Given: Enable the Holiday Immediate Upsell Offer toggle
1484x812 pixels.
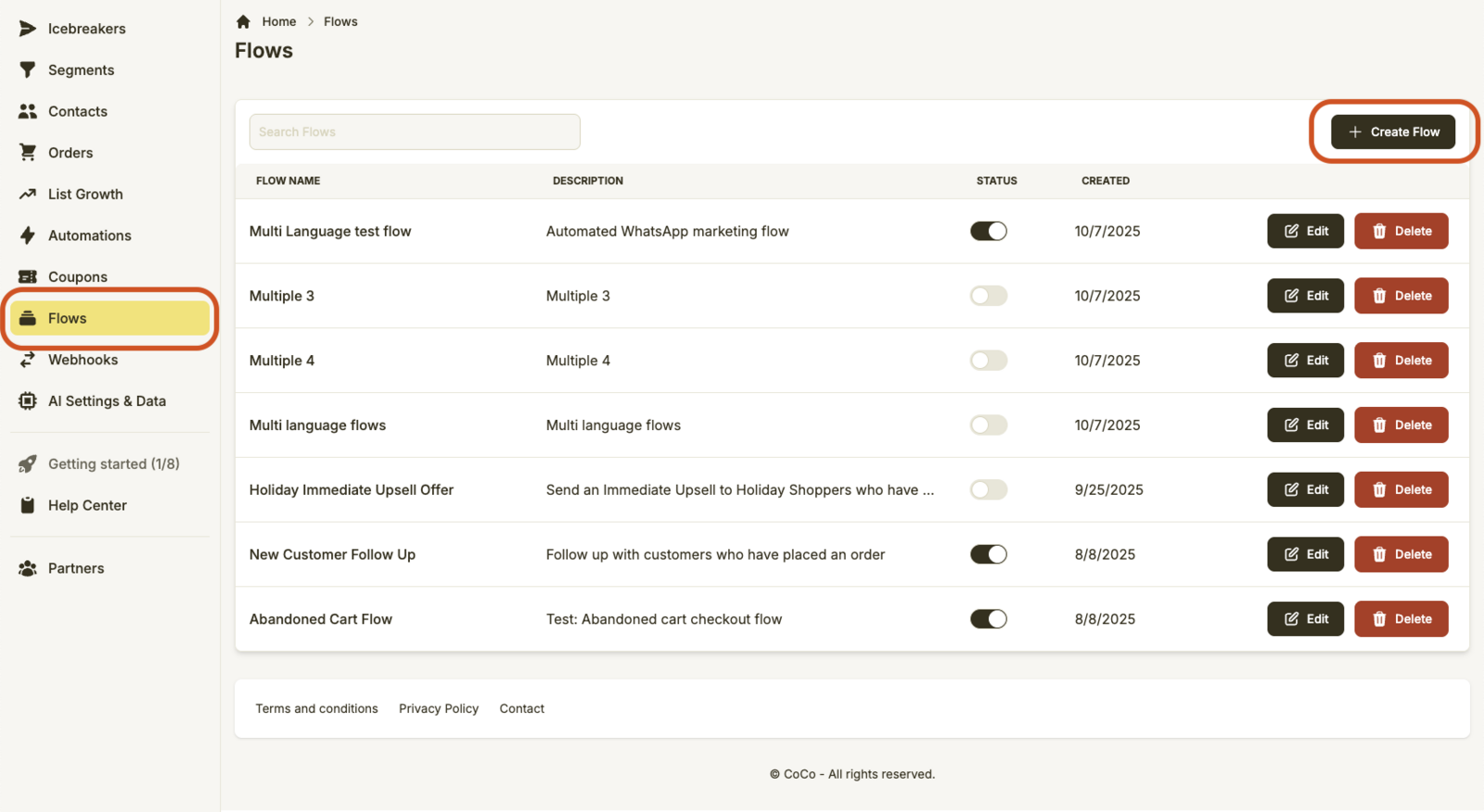Looking at the screenshot, I should point(988,490).
